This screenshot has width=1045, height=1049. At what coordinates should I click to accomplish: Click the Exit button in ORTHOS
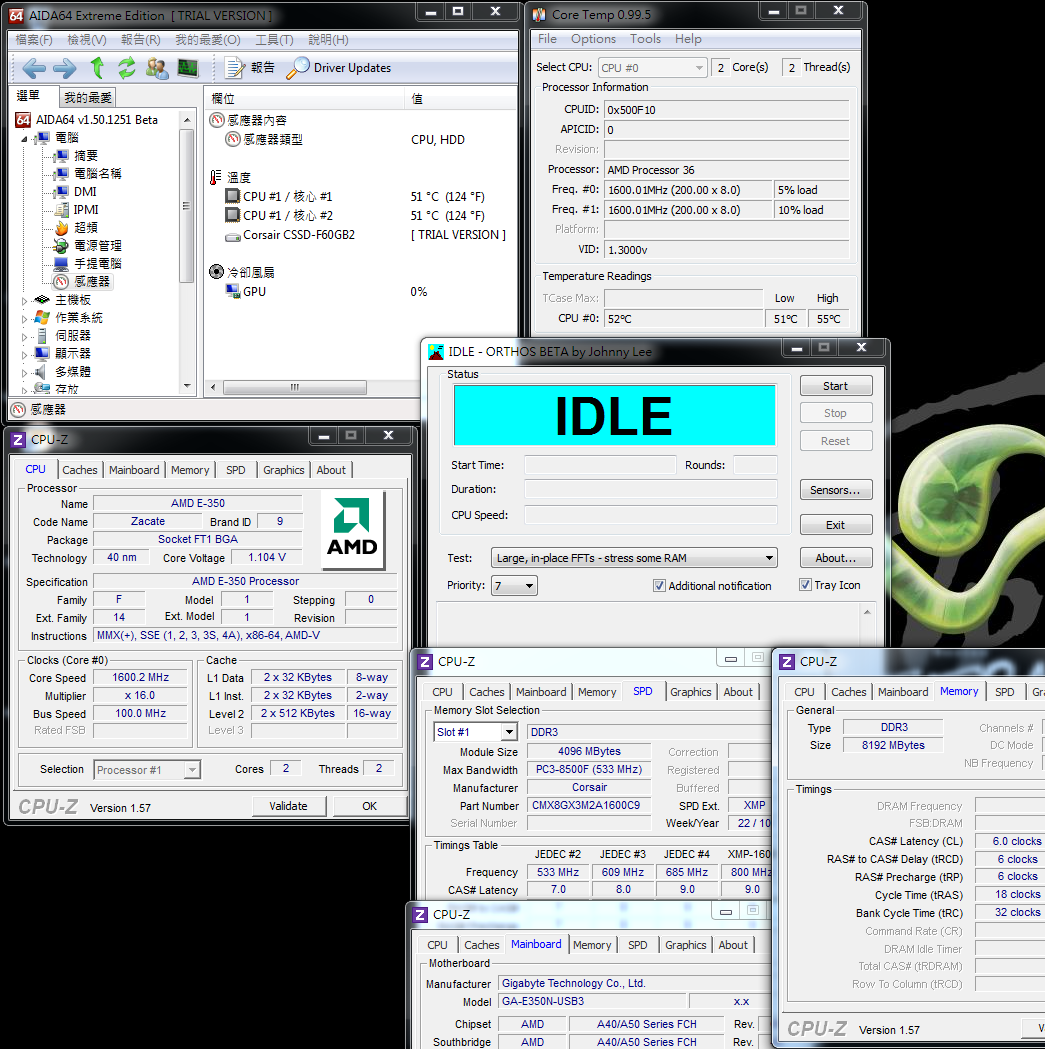click(836, 525)
